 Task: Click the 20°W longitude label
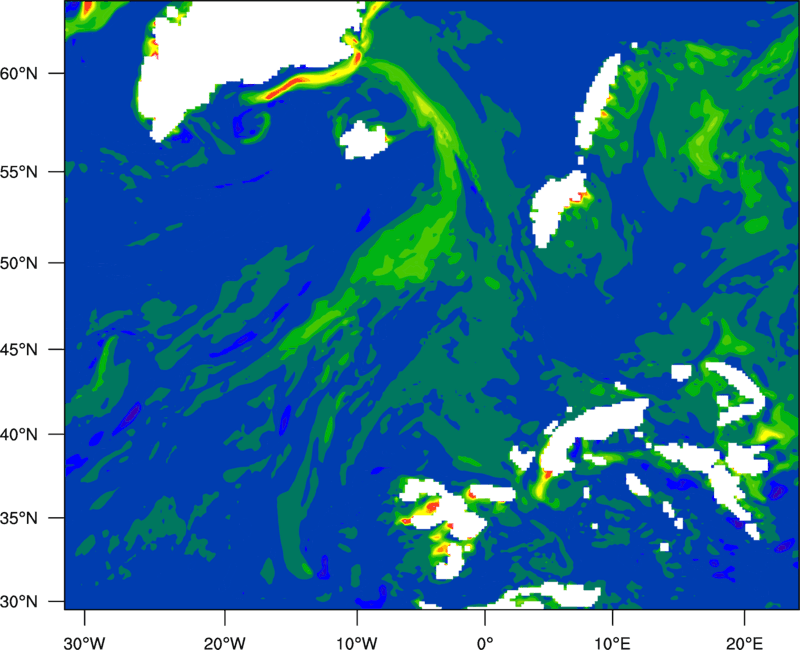pos(224,643)
